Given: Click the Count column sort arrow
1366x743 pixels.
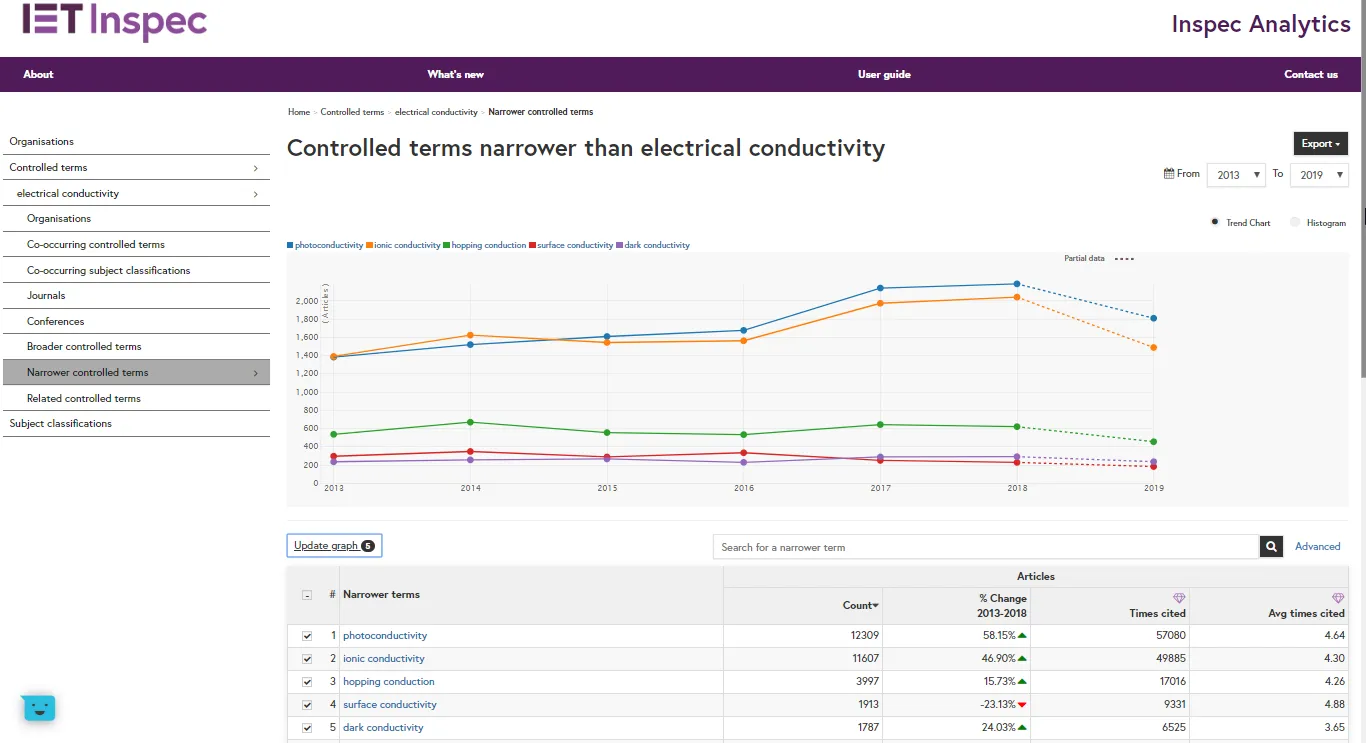Looking at the screenshot, I should coord(876,606).
